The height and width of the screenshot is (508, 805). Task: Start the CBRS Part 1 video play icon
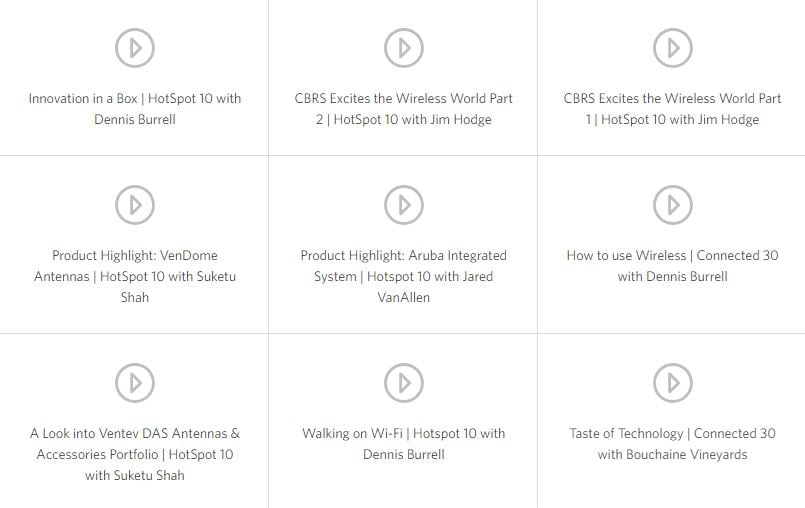(x=672, y=47)
